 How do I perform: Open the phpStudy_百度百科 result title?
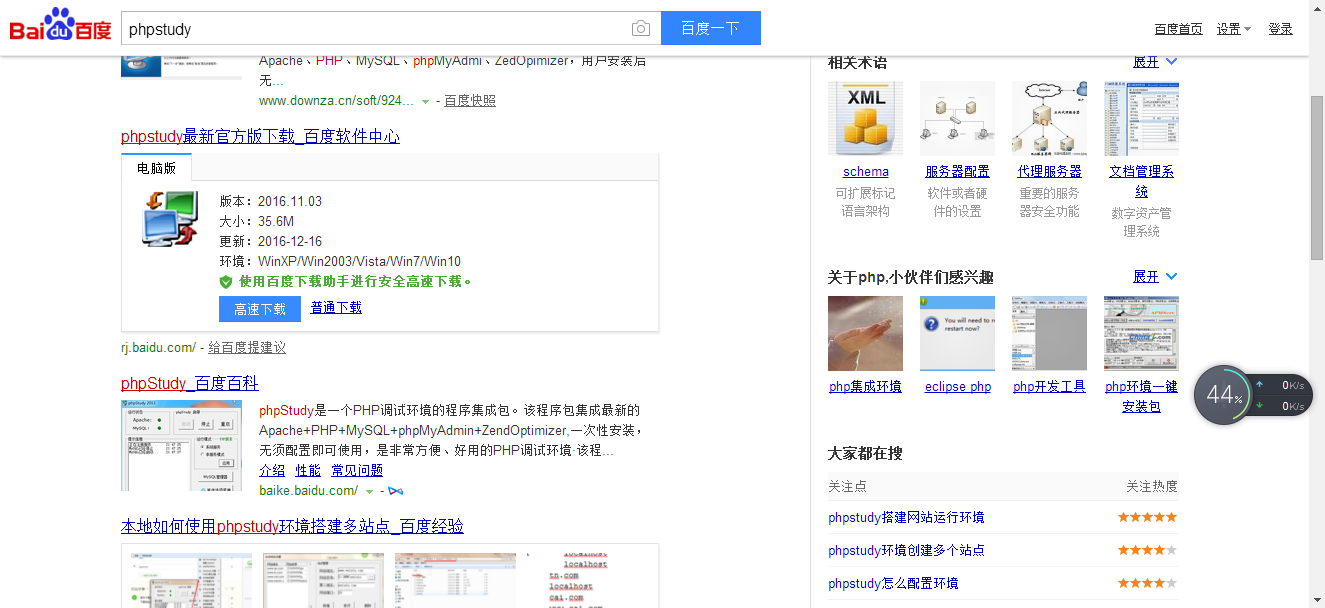190,384
